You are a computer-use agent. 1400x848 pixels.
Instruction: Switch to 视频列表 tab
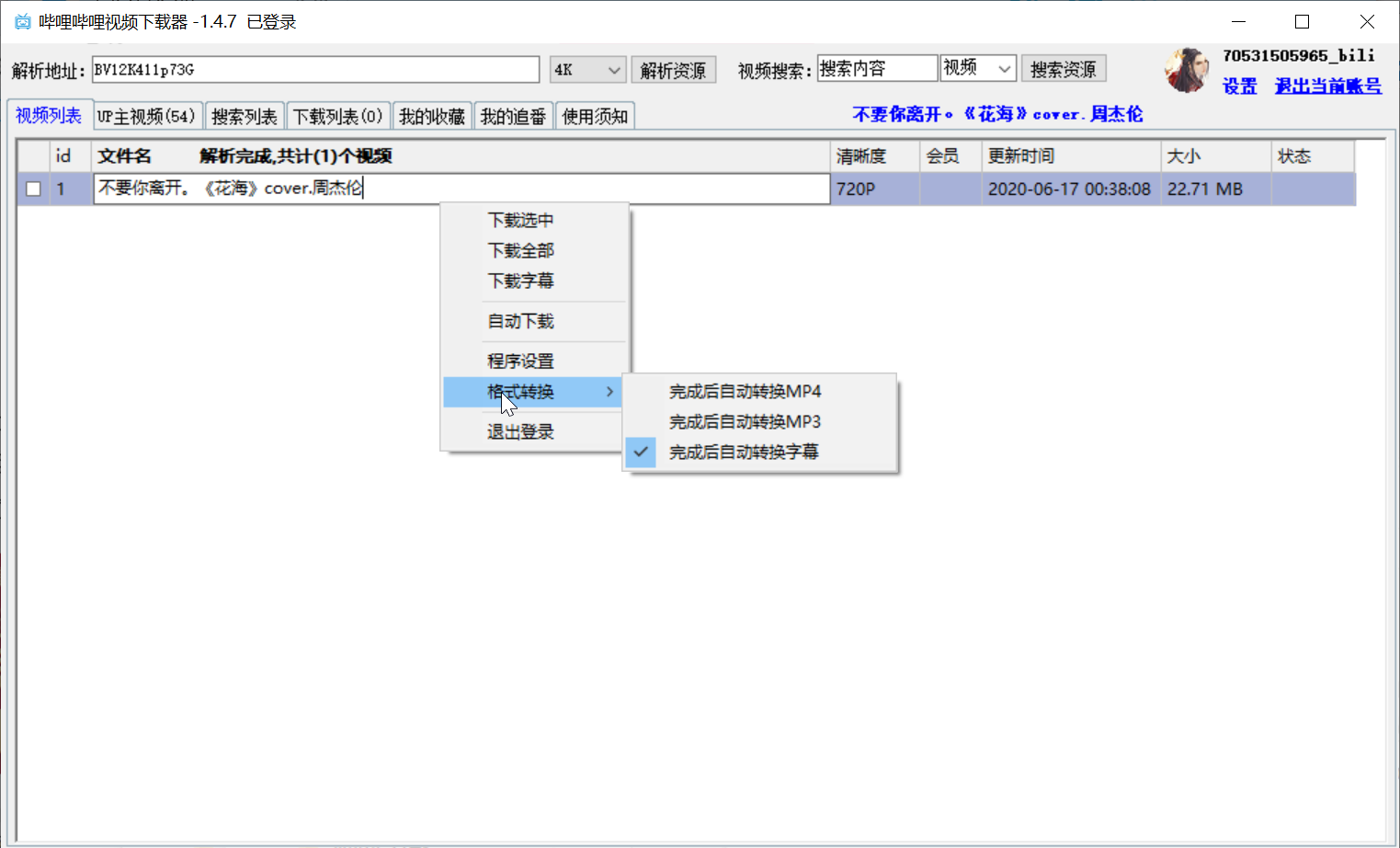tap(49, 115)
